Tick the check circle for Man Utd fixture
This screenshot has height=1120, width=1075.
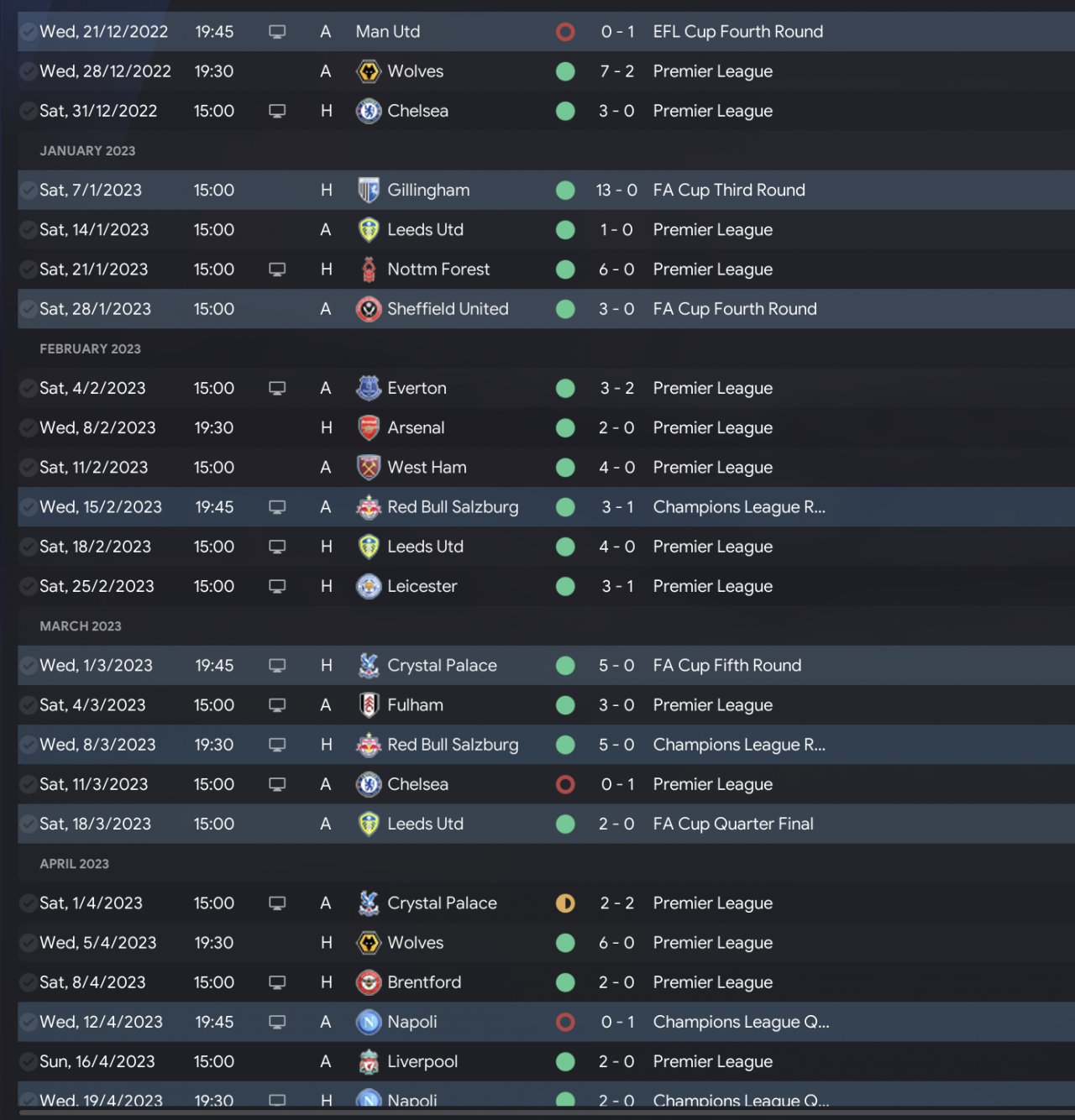pyautogui.click(x=28, y=32)
